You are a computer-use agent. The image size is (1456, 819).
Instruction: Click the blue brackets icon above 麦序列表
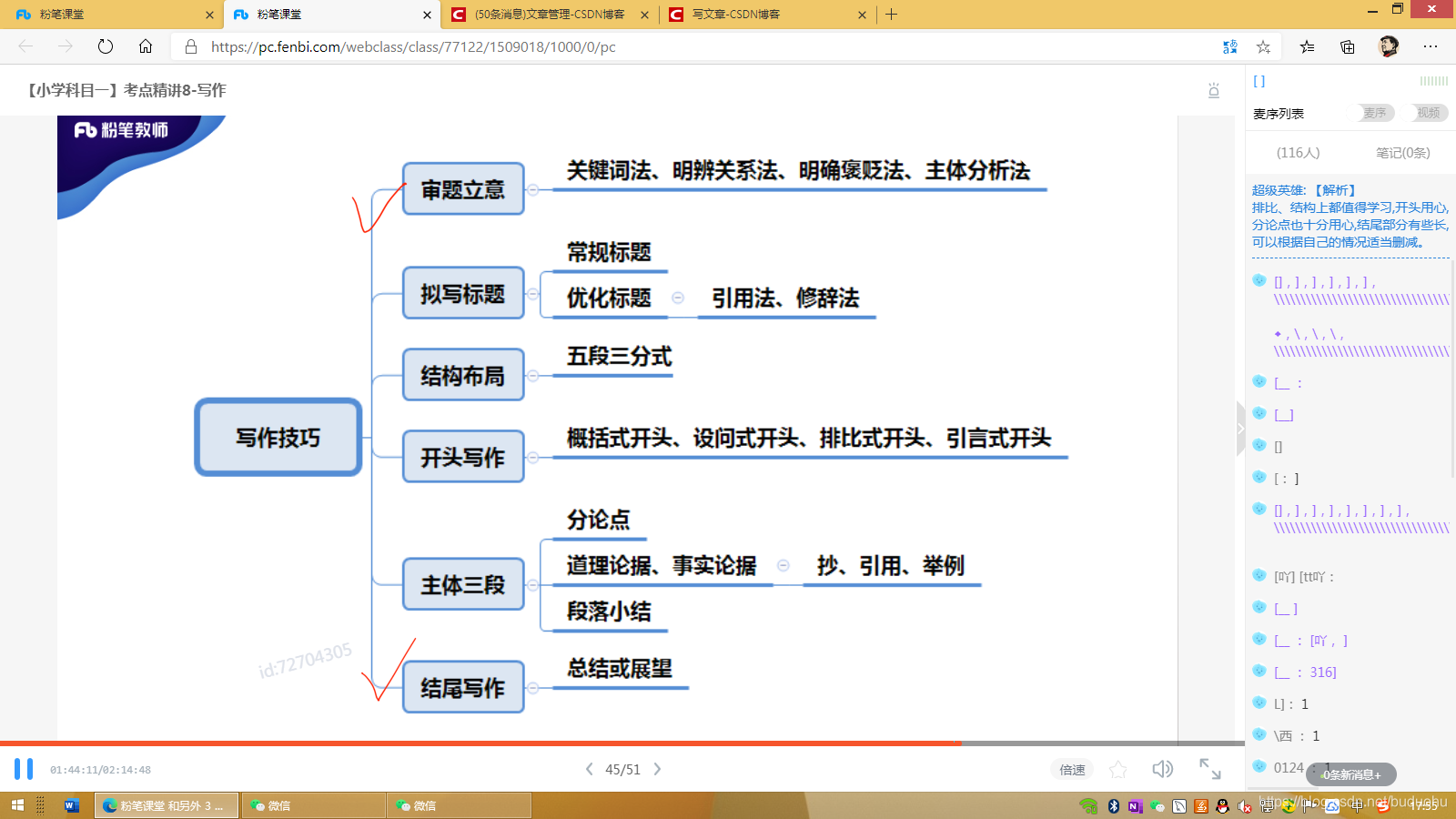[1259, 81]
